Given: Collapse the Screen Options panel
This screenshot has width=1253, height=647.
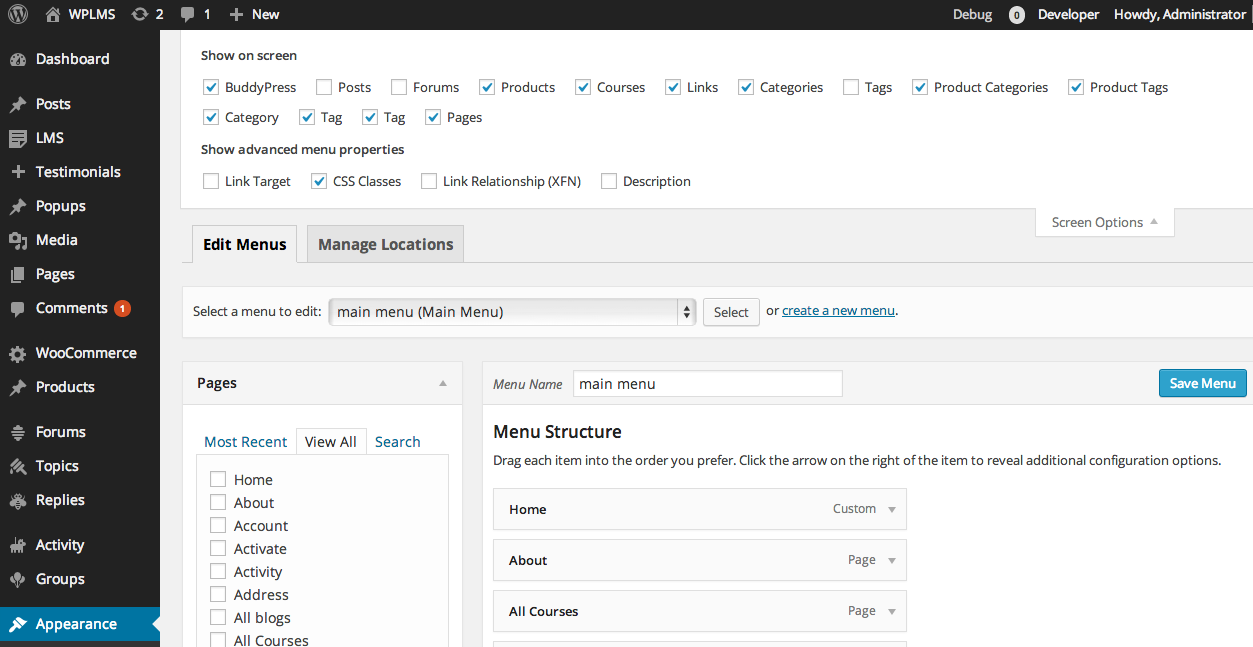Looking at the screenshot, I should pyautogui.click(x=1105, y=222).
